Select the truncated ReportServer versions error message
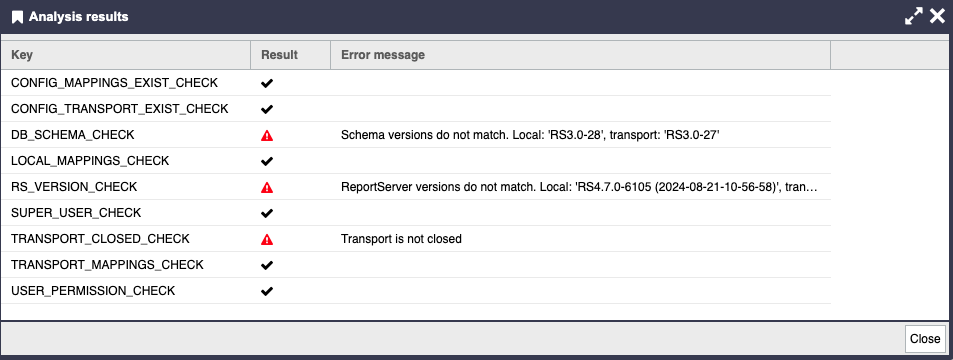 point(579,187)
